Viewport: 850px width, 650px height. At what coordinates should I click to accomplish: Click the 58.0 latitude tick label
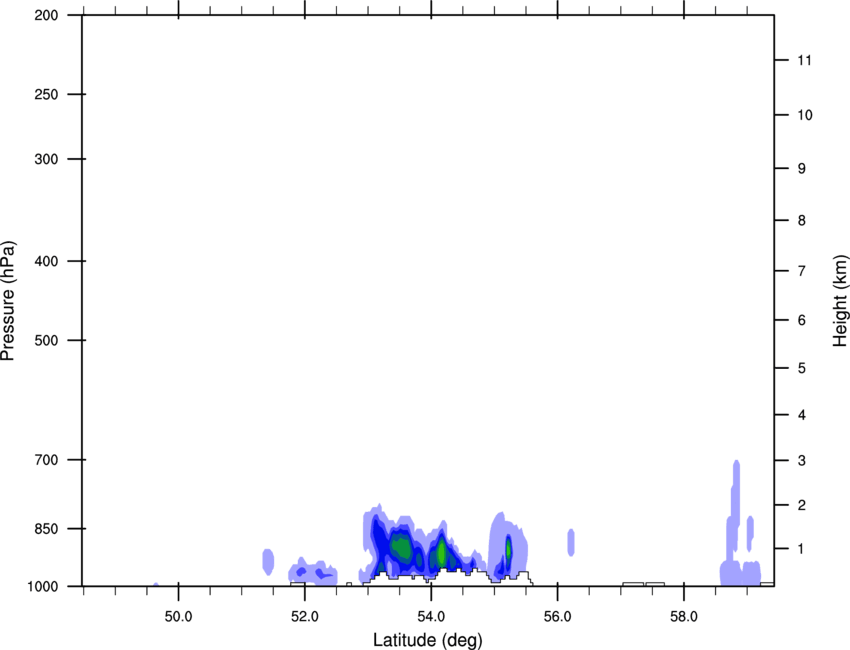point(684,617)
